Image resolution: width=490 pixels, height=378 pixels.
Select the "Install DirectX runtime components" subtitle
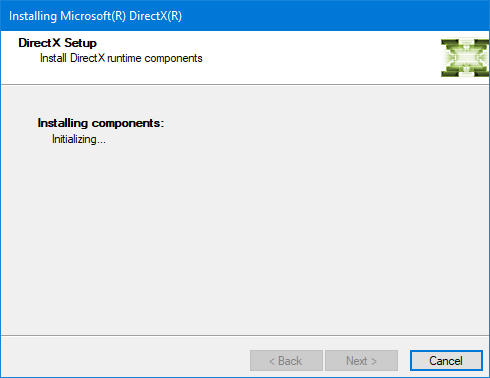tap(121, 58)
